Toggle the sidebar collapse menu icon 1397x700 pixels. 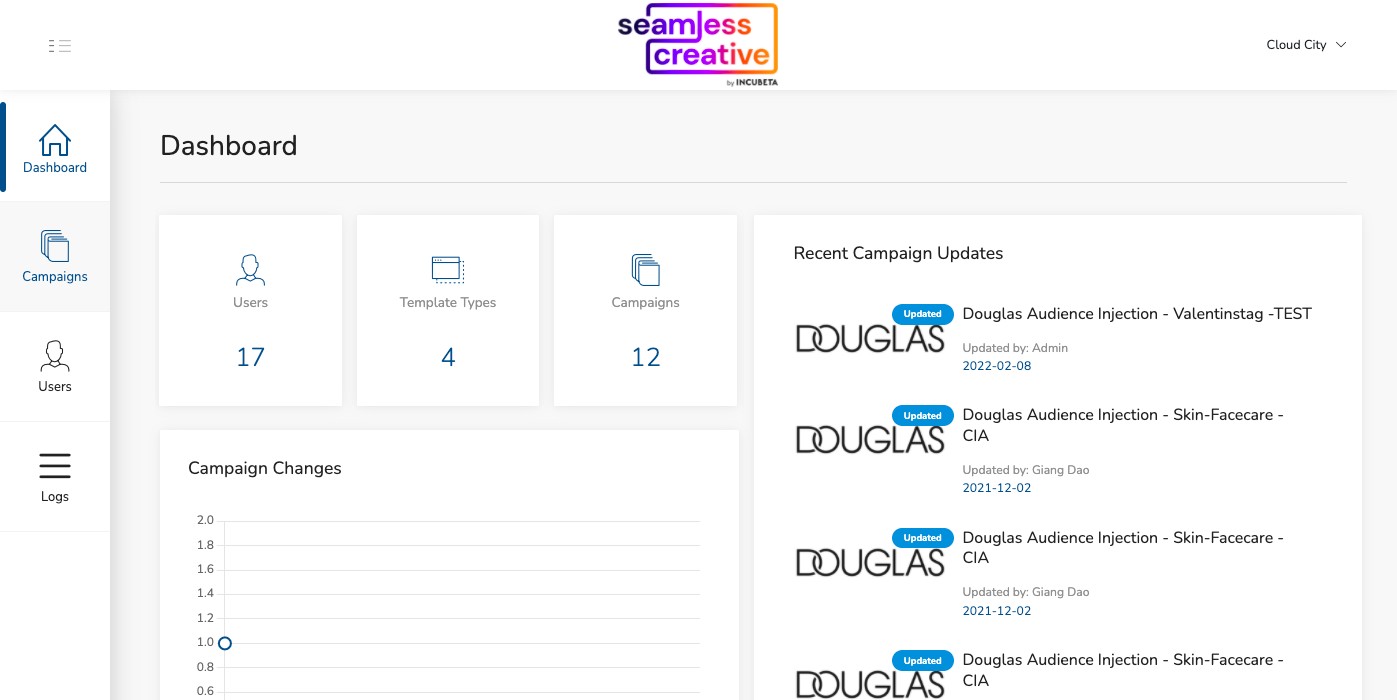pos(60,46)
